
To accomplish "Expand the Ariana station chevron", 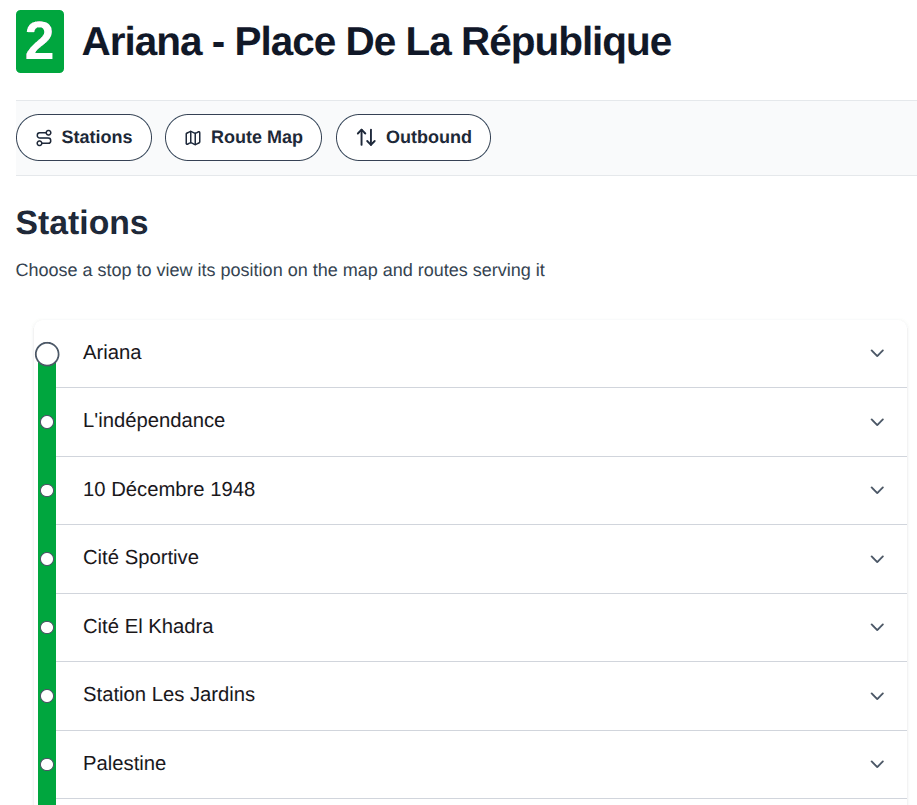I will [x=877, y=353].
